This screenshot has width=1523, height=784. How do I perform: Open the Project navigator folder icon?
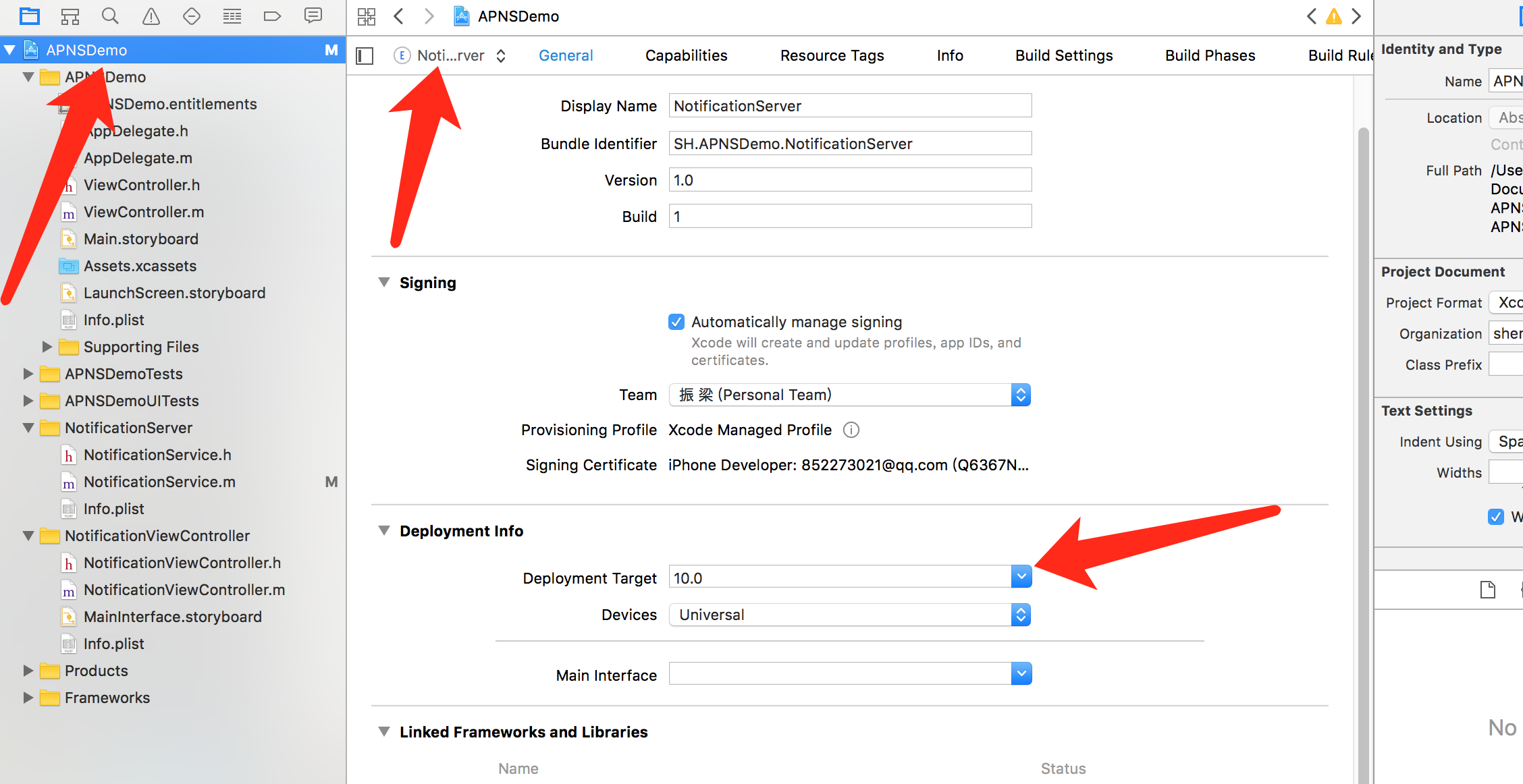click(30, 16)
